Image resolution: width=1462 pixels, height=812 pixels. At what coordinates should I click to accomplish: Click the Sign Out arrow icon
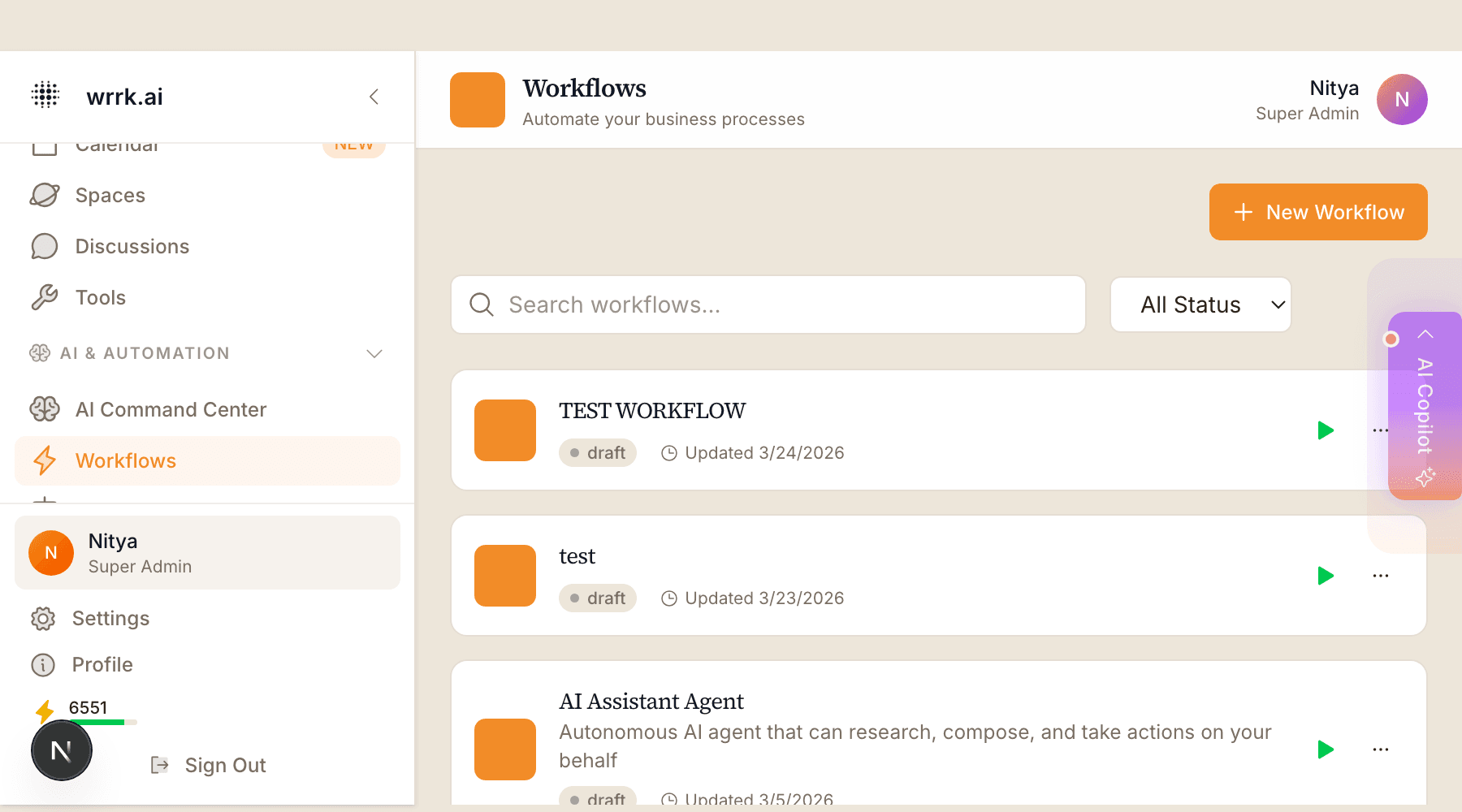click(x=159, y=764)
